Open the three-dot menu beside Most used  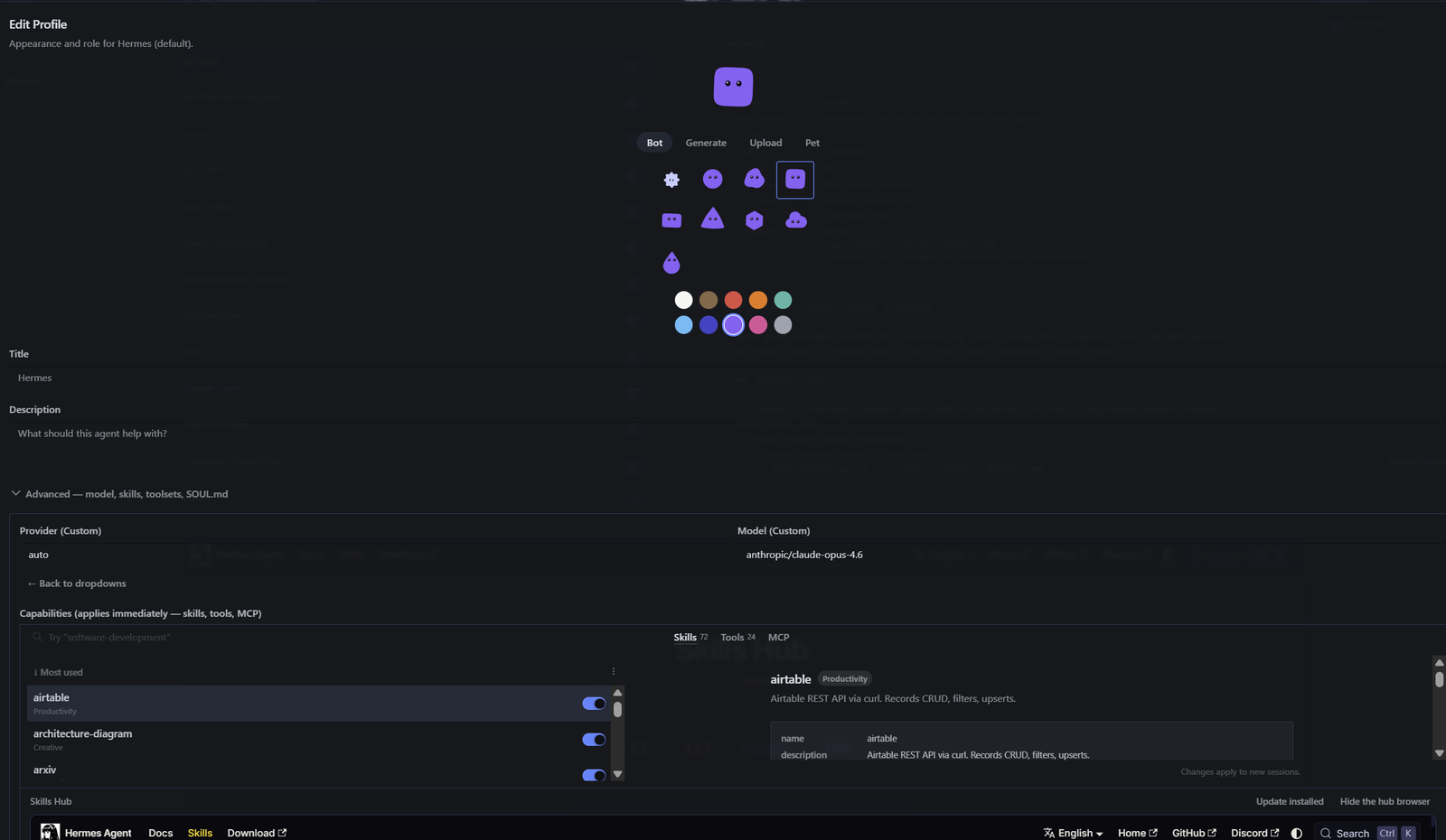click(x=613, y=672)
